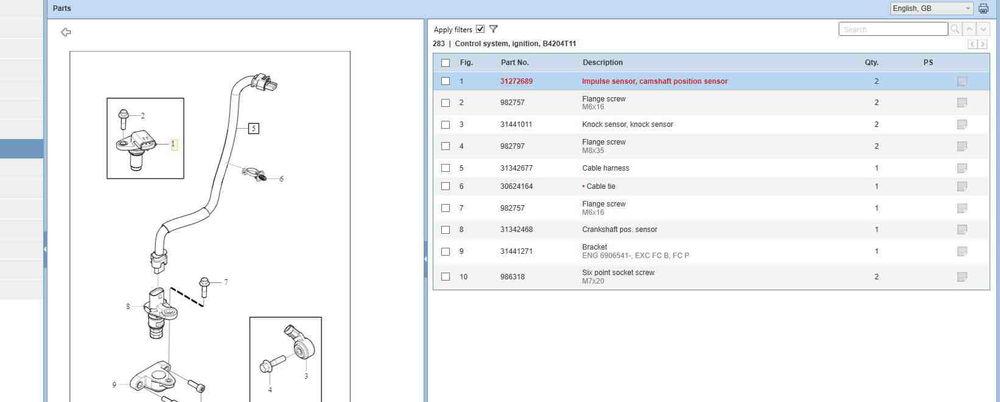The width and height of the screenshot is (1000, 402).
Task: Click into the Search input field
Action: point(892,30)
